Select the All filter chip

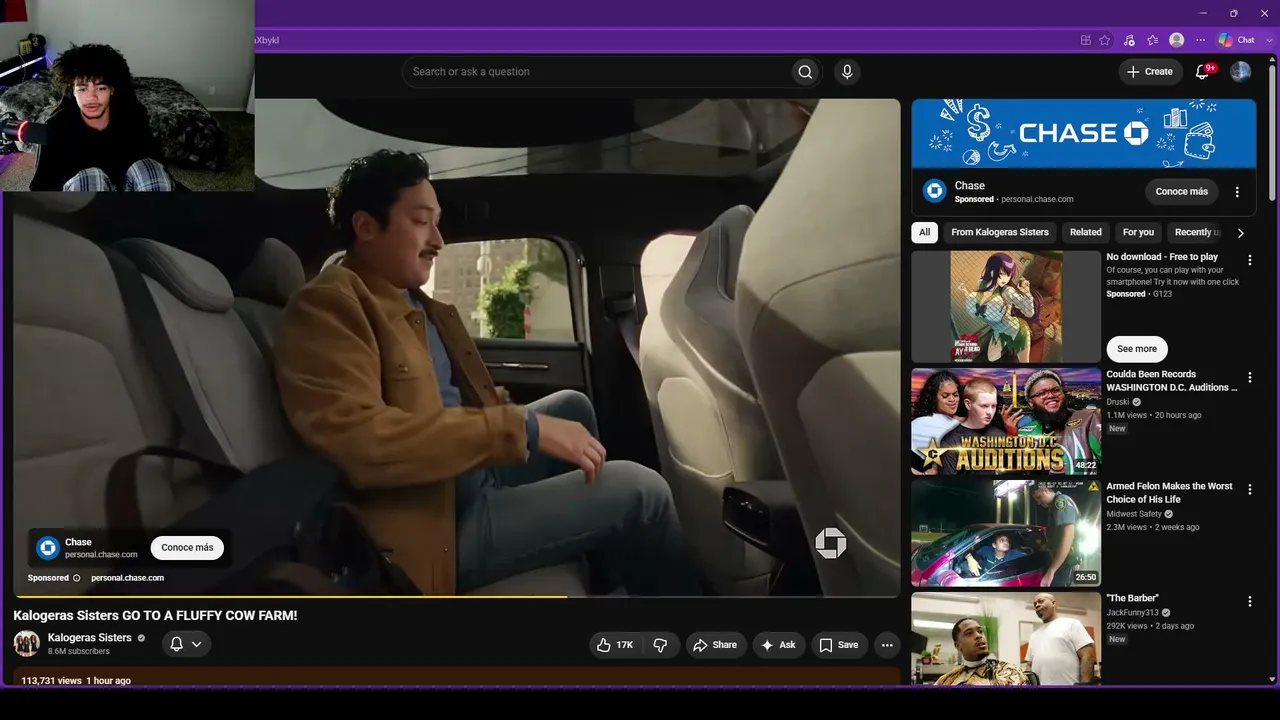click(924, 232)
